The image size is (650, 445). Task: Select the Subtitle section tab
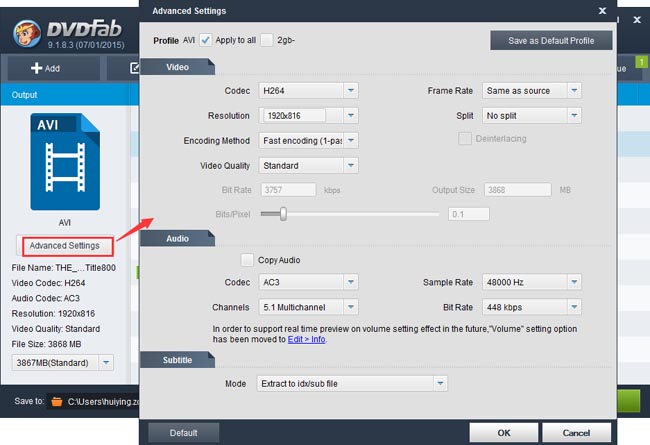tap(177, 360)
